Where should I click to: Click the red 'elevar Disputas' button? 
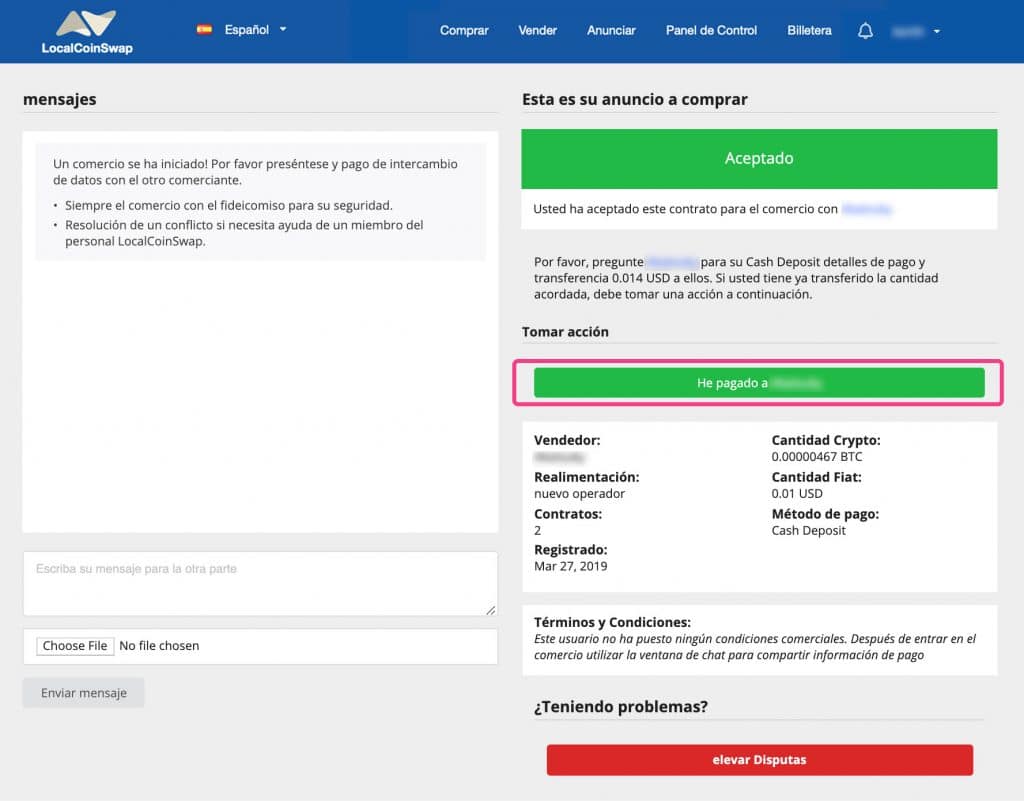pos(759,760)
